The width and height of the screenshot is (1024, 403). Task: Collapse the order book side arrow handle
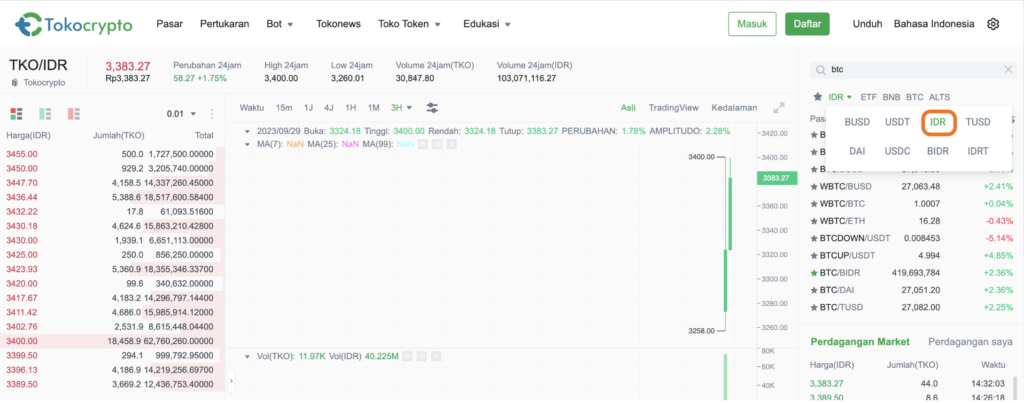tap(231, 381)
